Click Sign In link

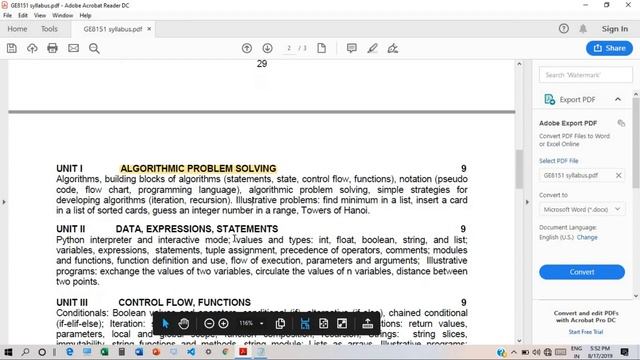click(x=615, y=29)
